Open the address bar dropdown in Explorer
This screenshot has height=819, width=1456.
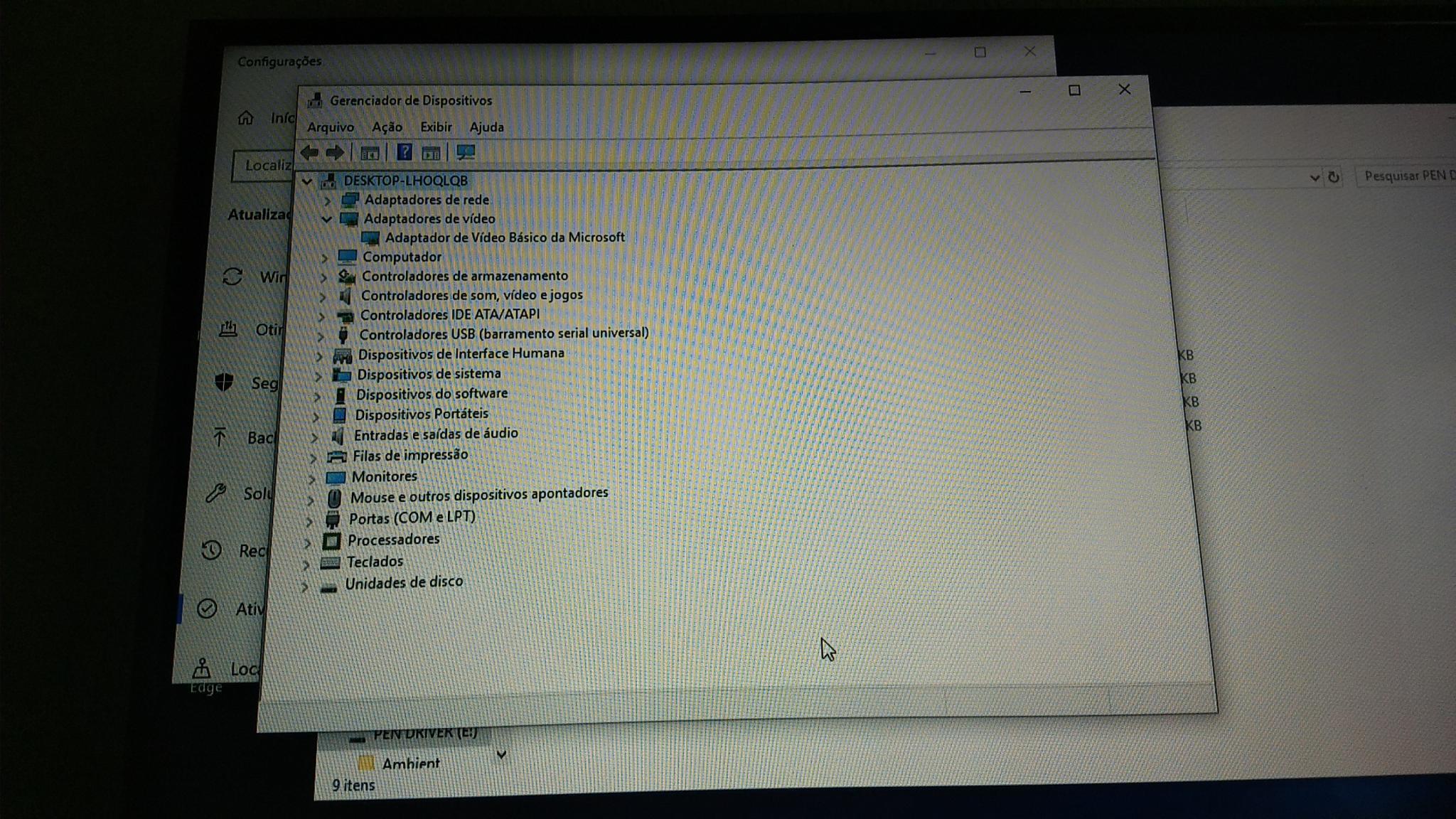tap(1314, 178)
